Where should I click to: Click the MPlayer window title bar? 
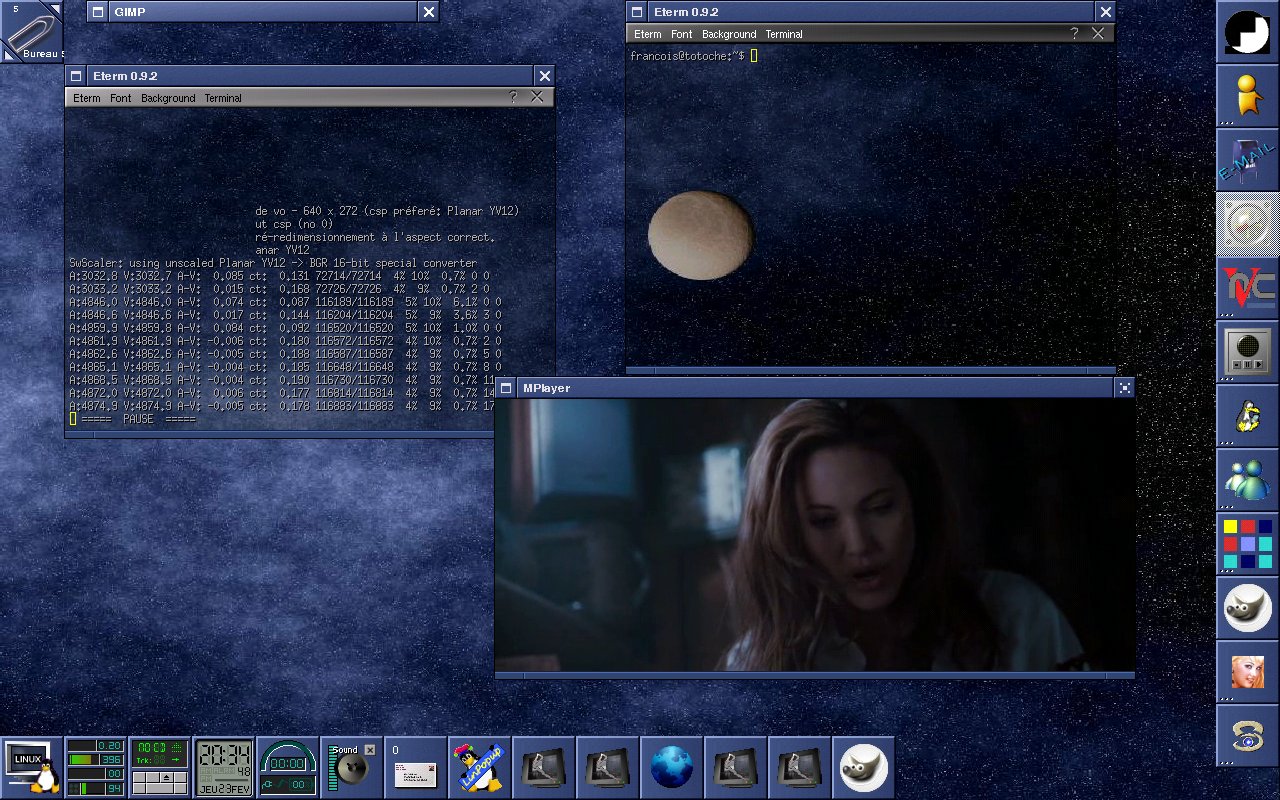[x=815, y=388]
